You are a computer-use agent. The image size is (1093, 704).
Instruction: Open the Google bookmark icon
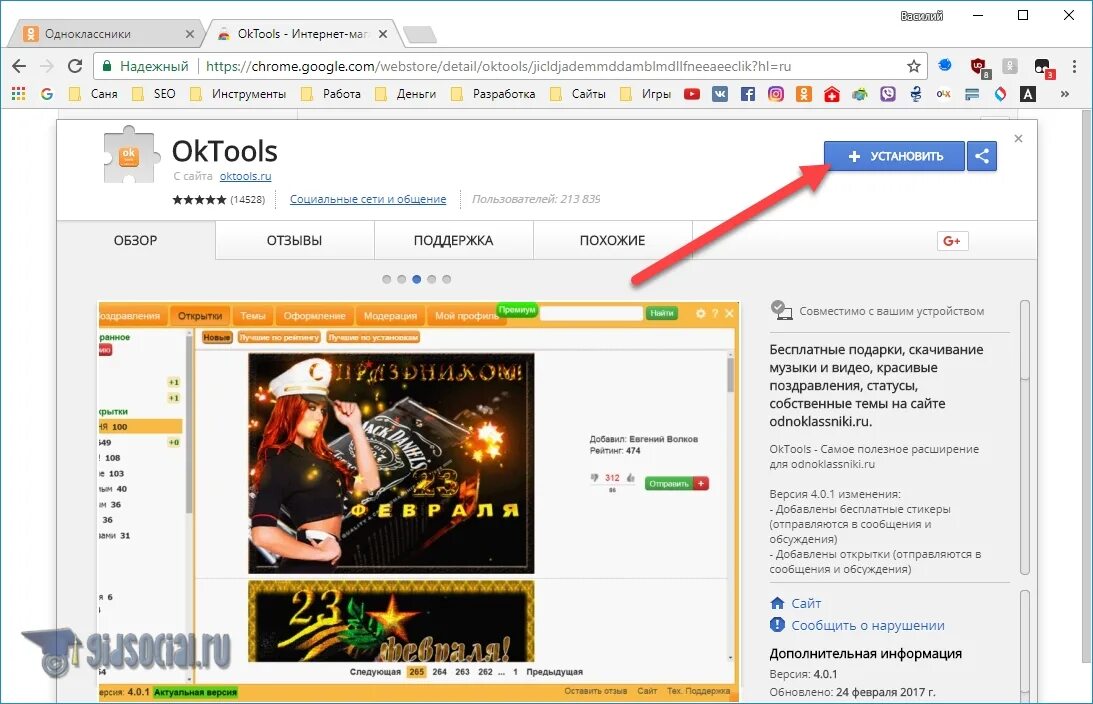(47, 94)
